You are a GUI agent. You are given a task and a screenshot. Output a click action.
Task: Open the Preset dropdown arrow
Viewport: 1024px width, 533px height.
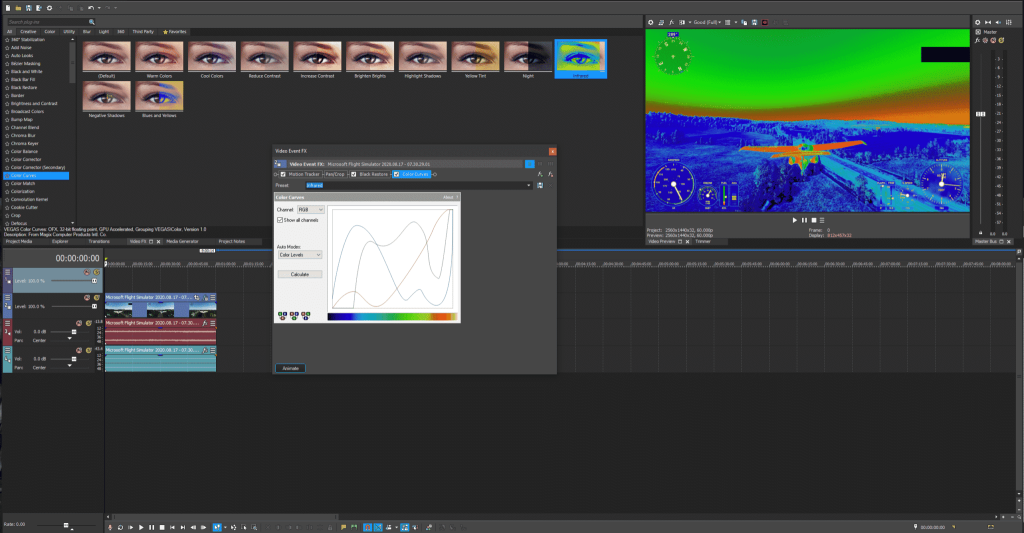click(530, 185)
